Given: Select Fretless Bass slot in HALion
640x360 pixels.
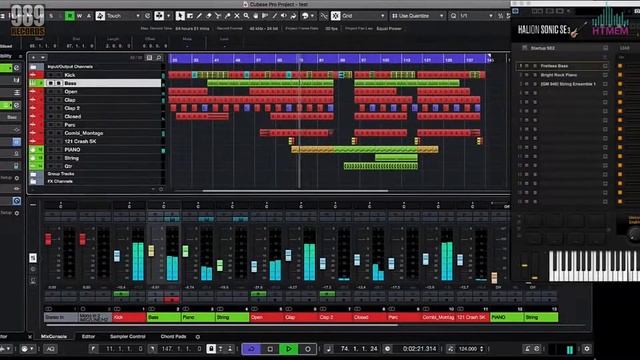Looking at the screenshot, I should tap(561, 66).
